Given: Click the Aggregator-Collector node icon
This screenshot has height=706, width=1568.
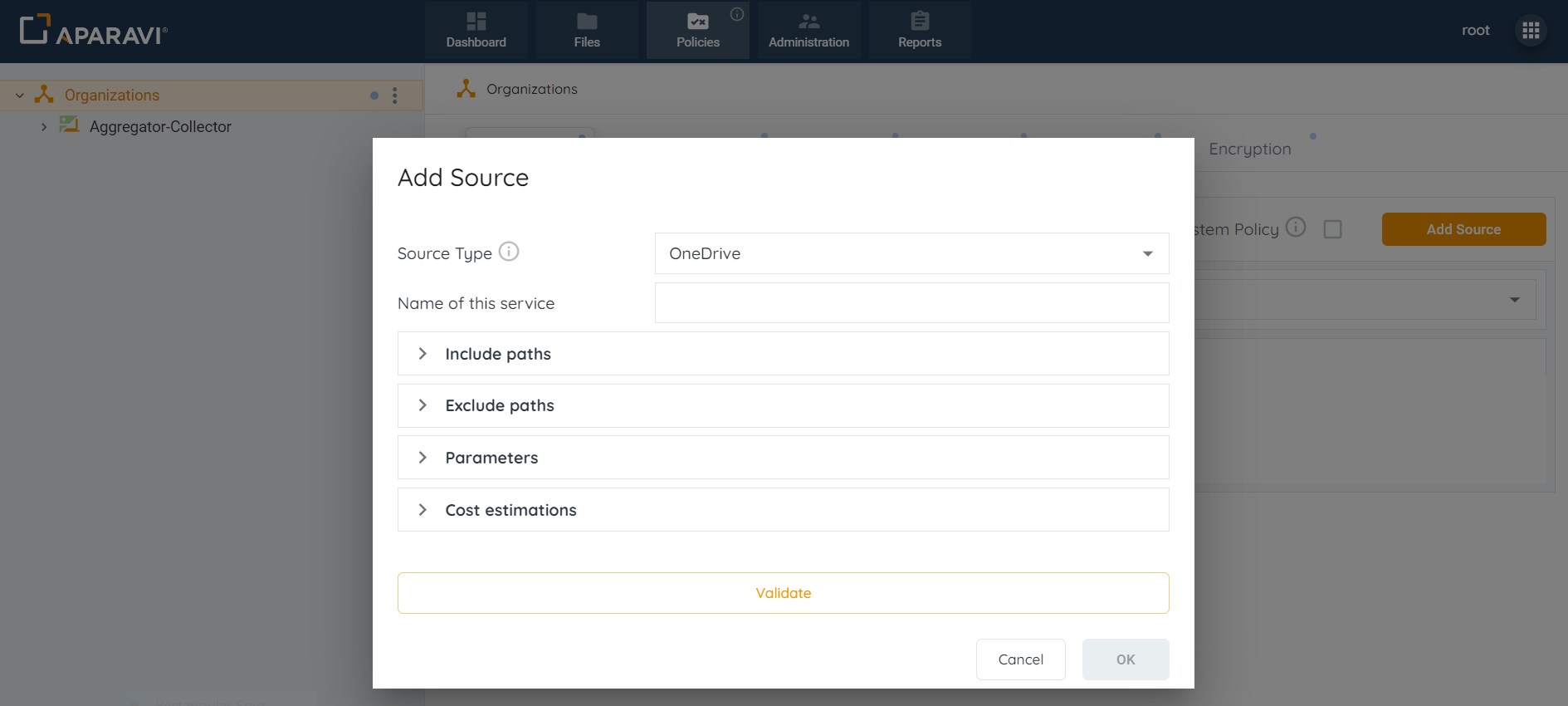Looking at the screenshot, I should pos(69,125).
